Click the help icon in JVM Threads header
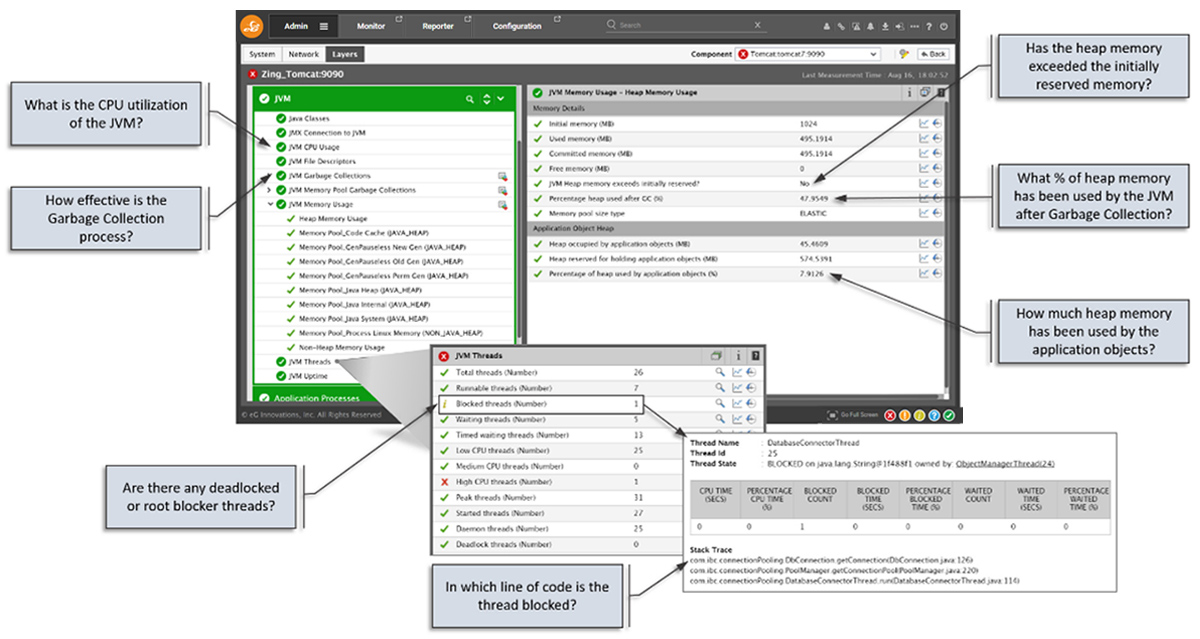 755,355
